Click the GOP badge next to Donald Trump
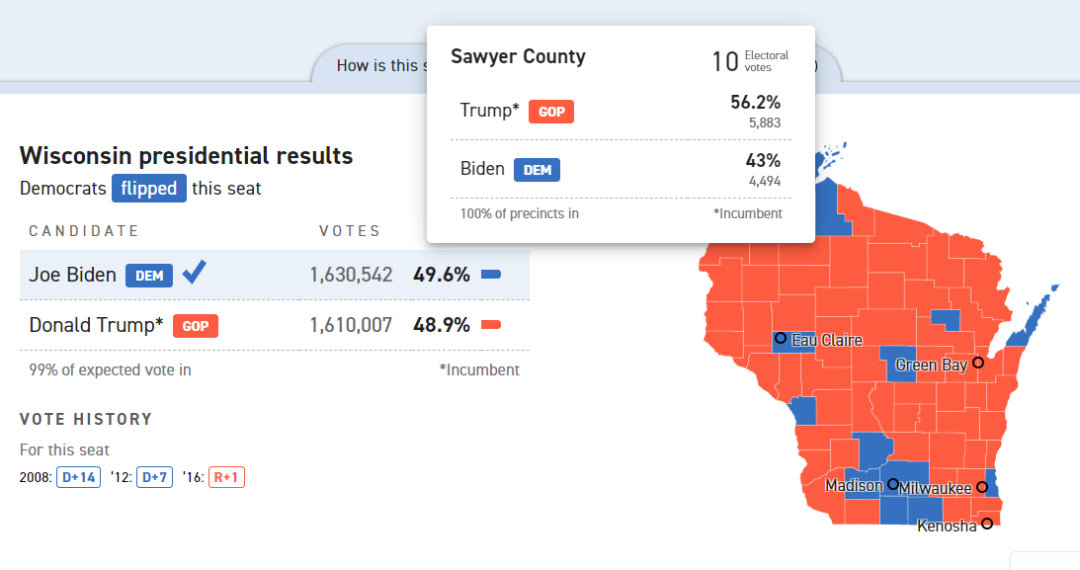This screenshot has height=570, width=1080. click(x=195, y=325)
